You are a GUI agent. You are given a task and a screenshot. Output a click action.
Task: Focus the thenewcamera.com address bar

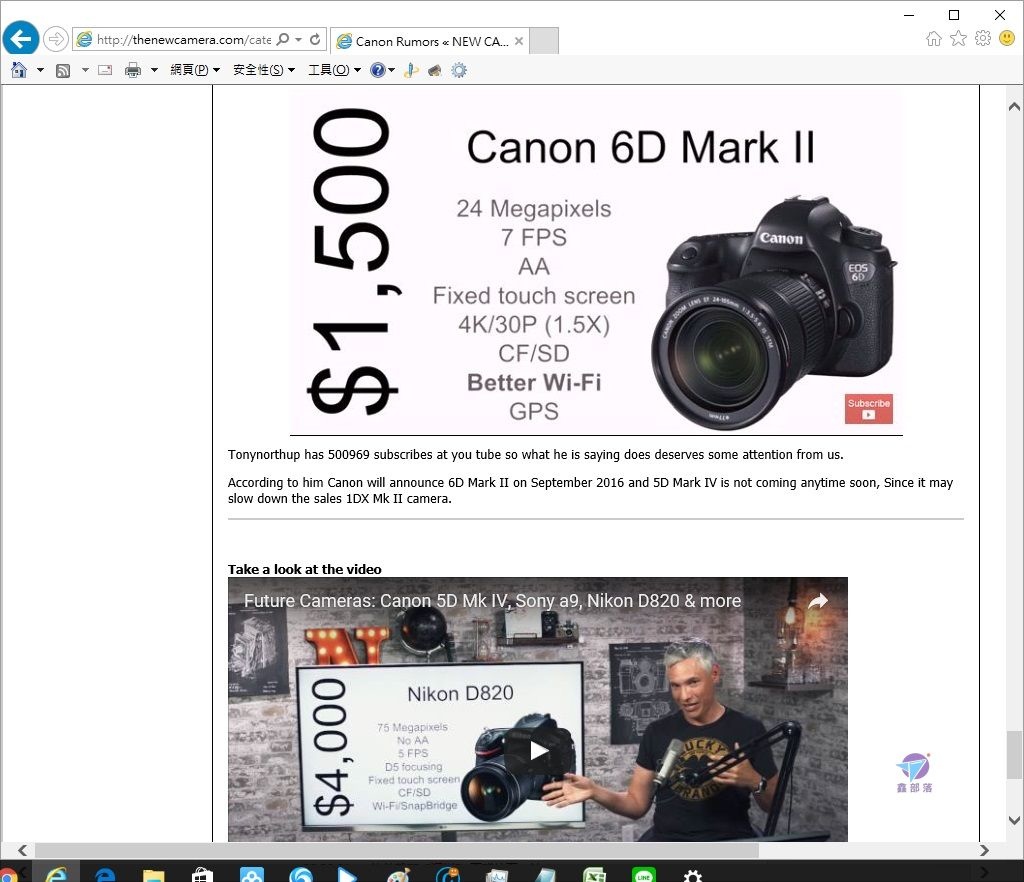point(183,40)
